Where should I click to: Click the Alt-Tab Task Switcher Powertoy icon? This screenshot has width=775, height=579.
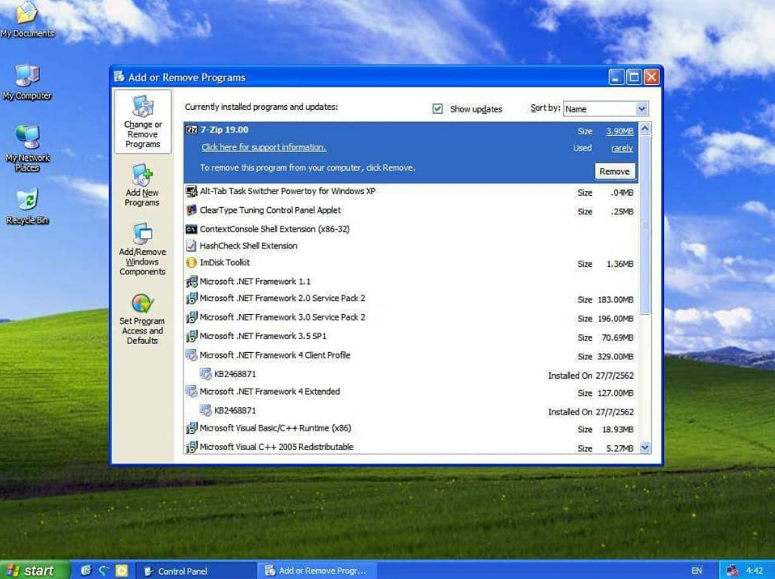click(191, 191)
